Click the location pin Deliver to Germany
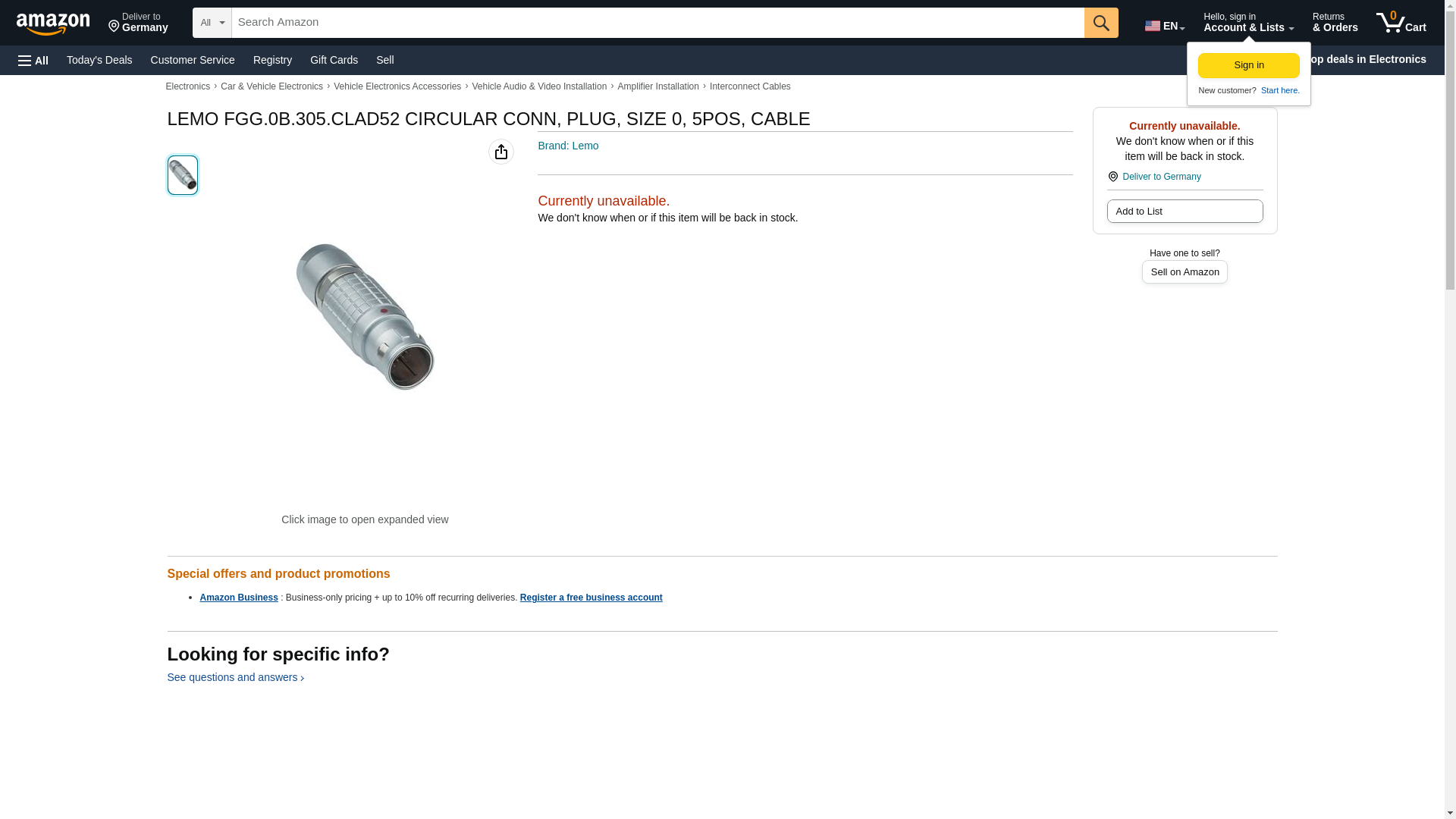The image size is (1456, 819). point(138,23)
